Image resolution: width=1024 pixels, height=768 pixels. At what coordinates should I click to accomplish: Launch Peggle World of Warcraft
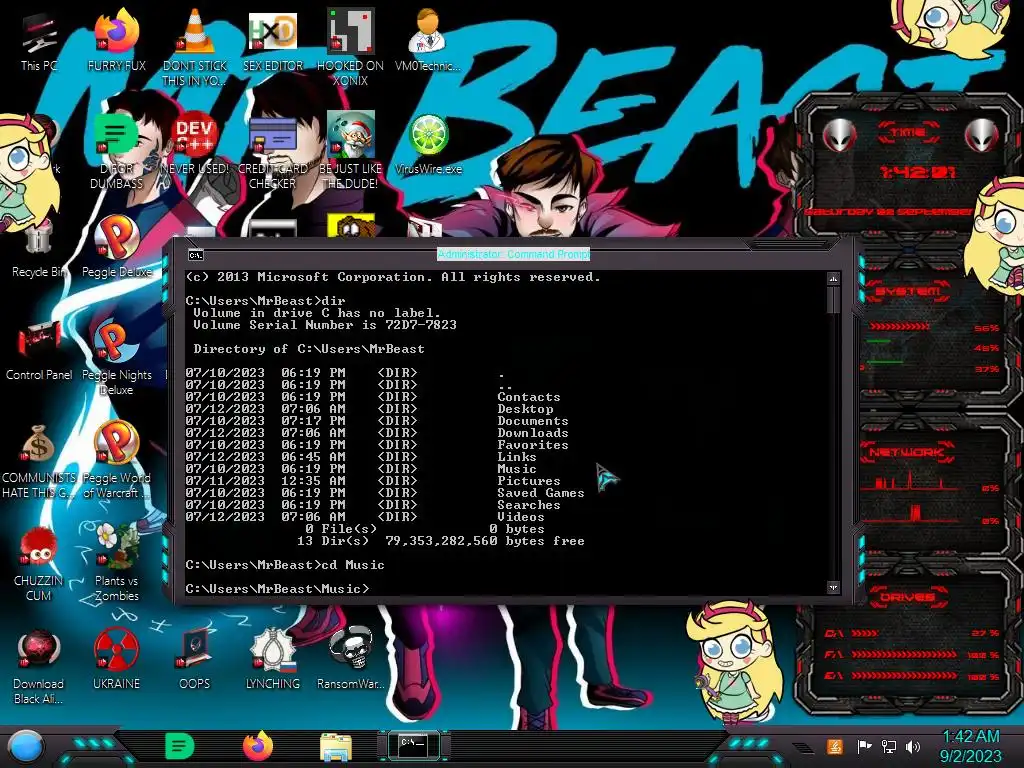tap(116, 460)
